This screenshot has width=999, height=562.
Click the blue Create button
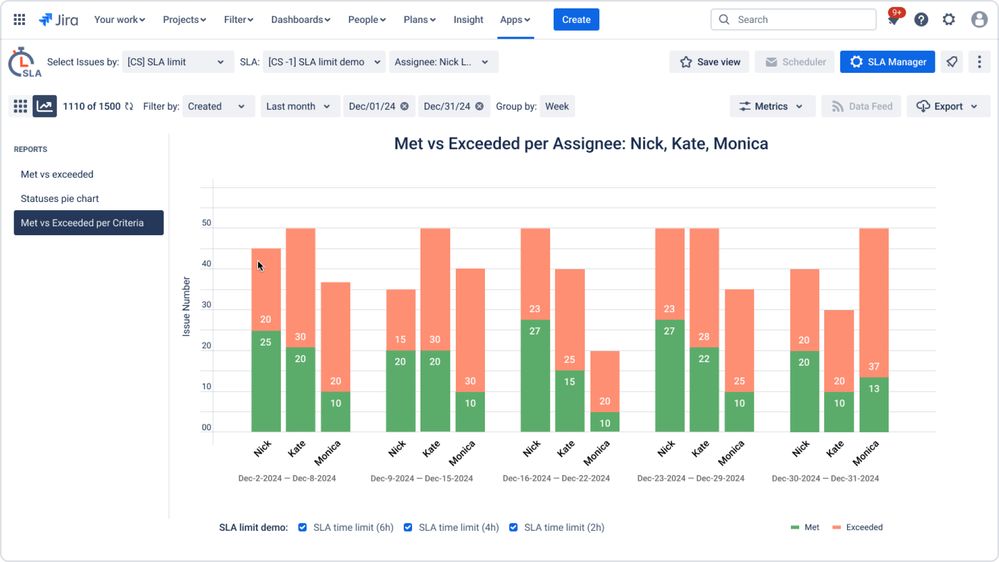[576, 20]
